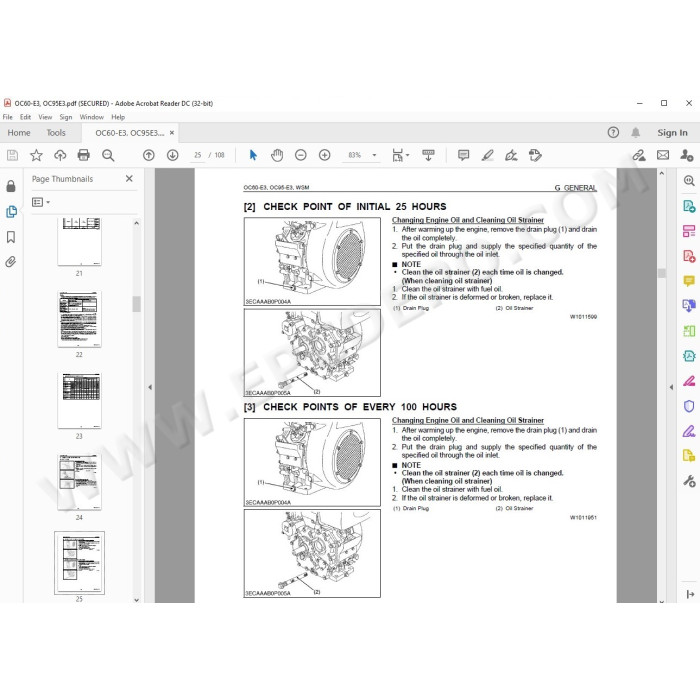The height and width of the screenshot is (700, 700).
Task: Go to previous page arrow
Action: 149,155
